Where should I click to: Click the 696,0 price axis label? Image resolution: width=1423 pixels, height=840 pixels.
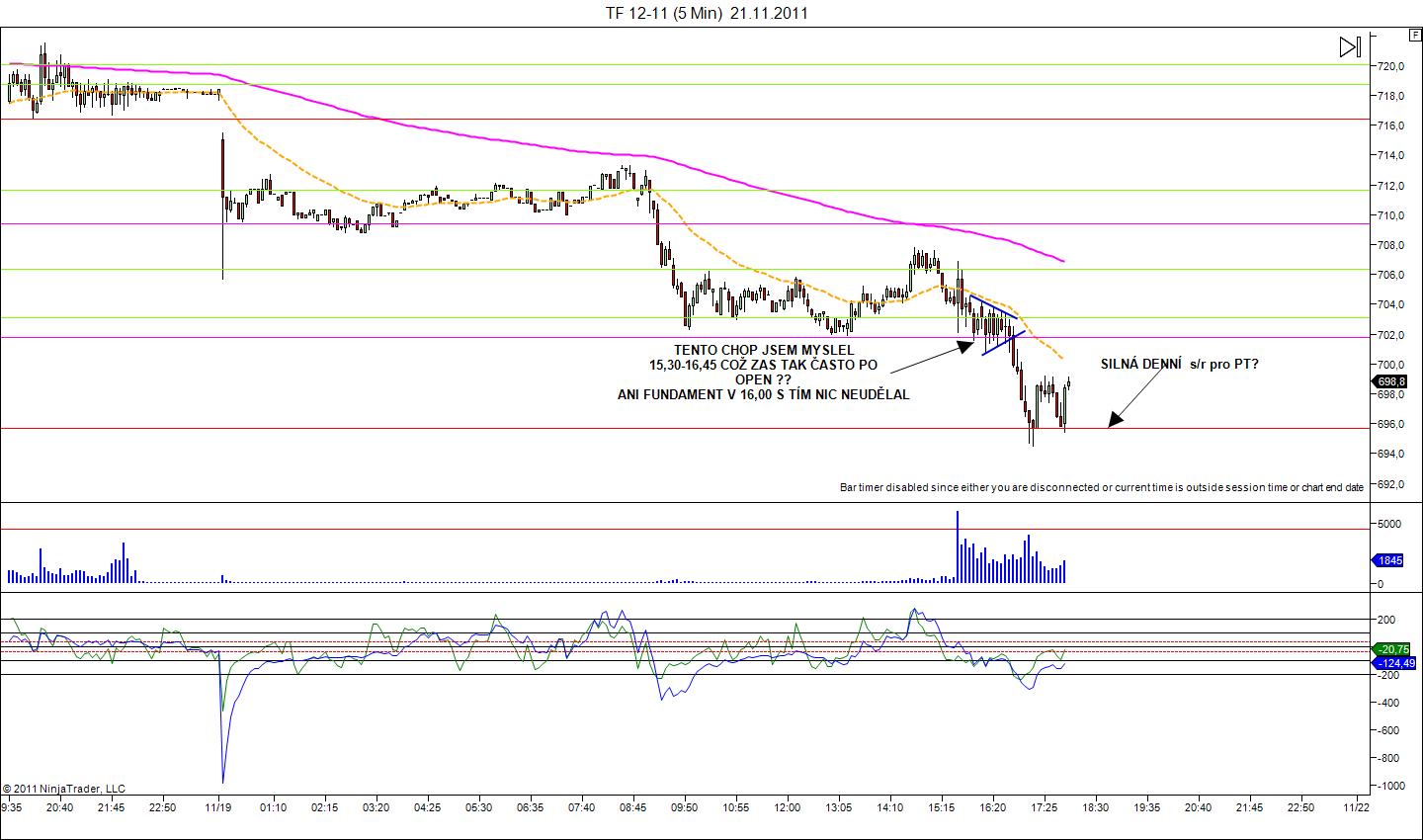coord(1391,424)
